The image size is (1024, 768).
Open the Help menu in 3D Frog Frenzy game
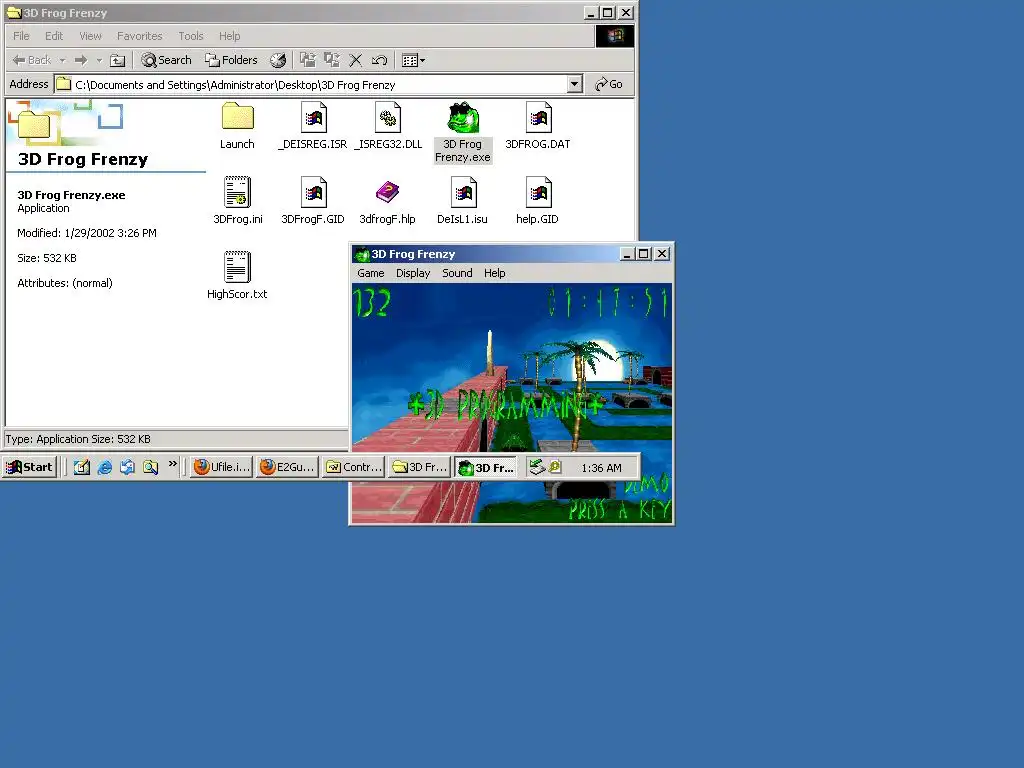point(494,273)
